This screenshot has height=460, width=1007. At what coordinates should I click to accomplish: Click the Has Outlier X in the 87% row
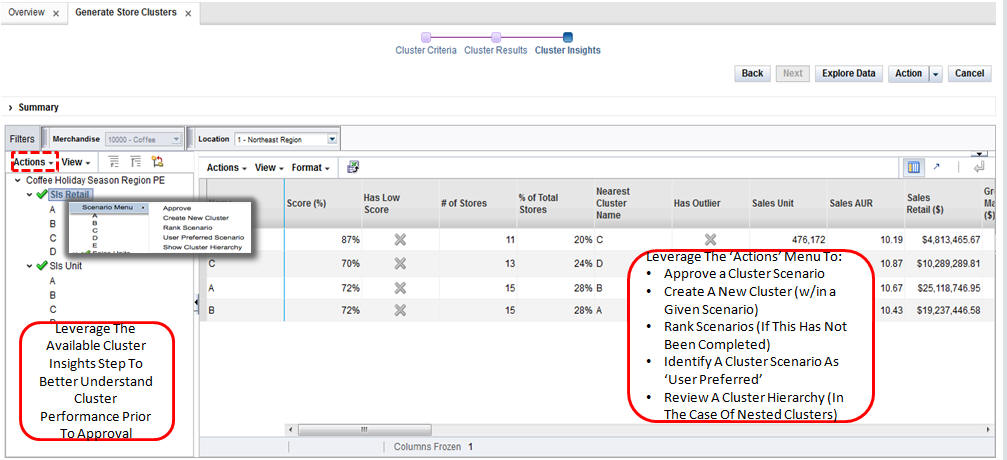710,240
